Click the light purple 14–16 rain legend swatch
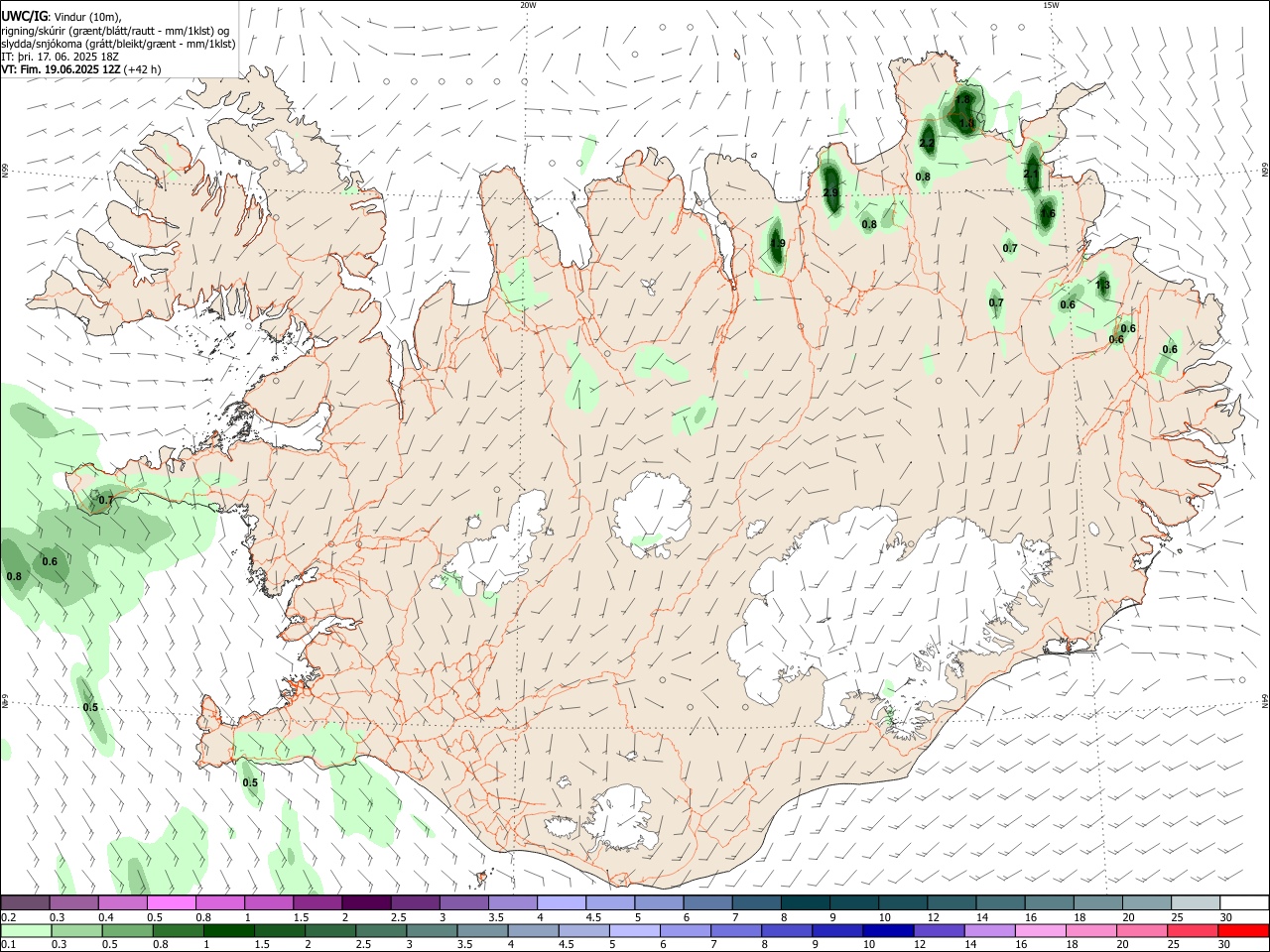 click(x=990, y=931)
